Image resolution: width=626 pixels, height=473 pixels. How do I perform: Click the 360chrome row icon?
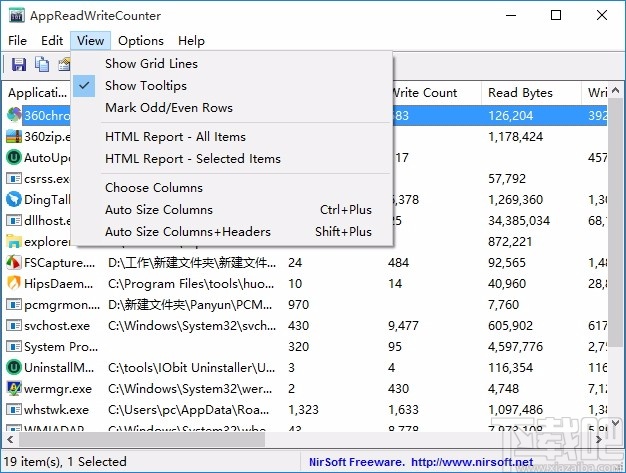14,115
